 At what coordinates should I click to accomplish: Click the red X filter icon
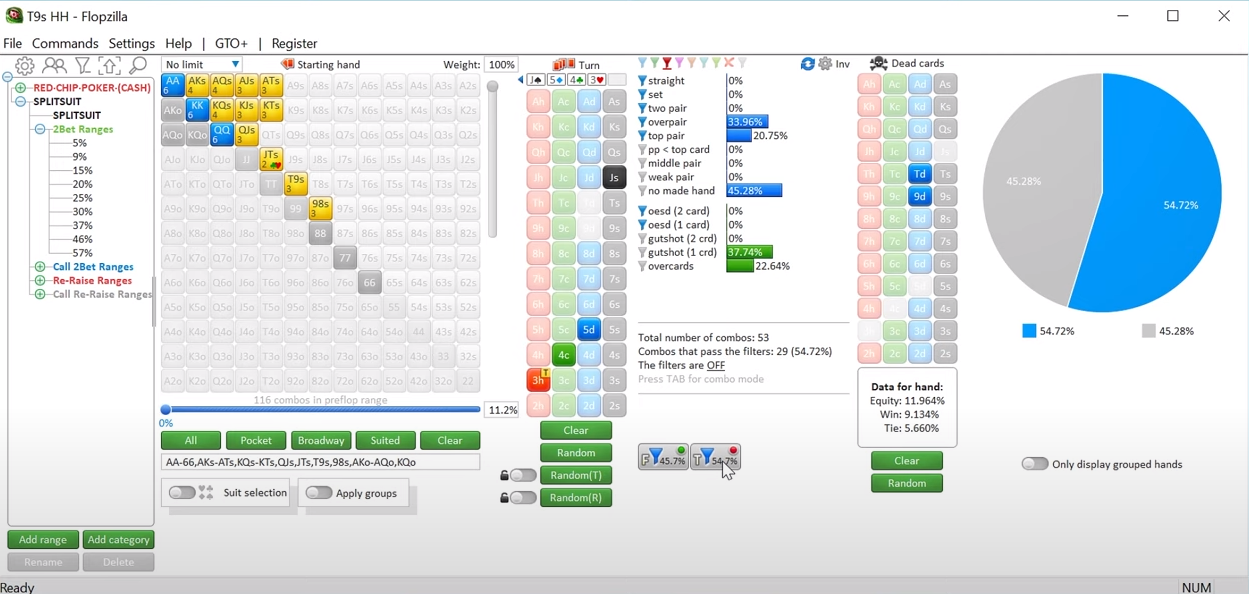click(x=729, y=63)
